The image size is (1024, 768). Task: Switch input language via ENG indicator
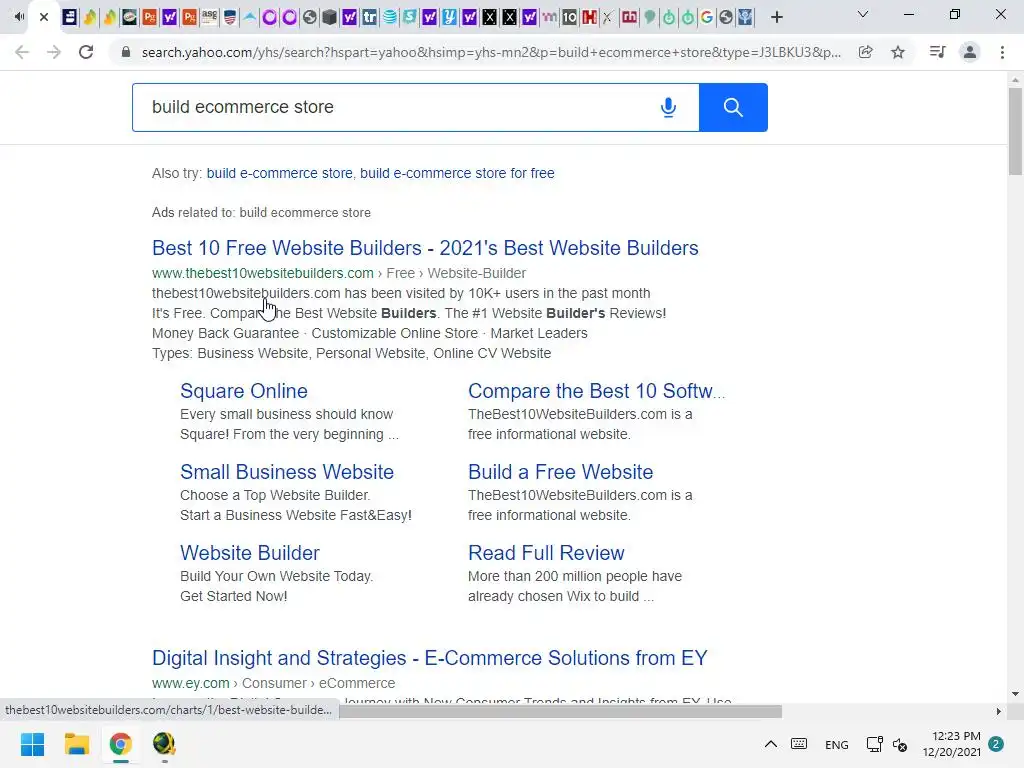(x=837, y=744)
